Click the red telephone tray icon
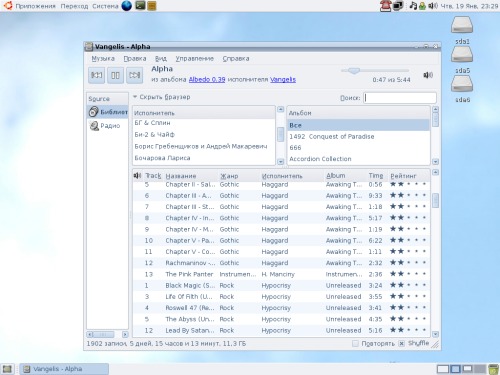The width and height of the screenshot is (500, 375). click(385, 6)
